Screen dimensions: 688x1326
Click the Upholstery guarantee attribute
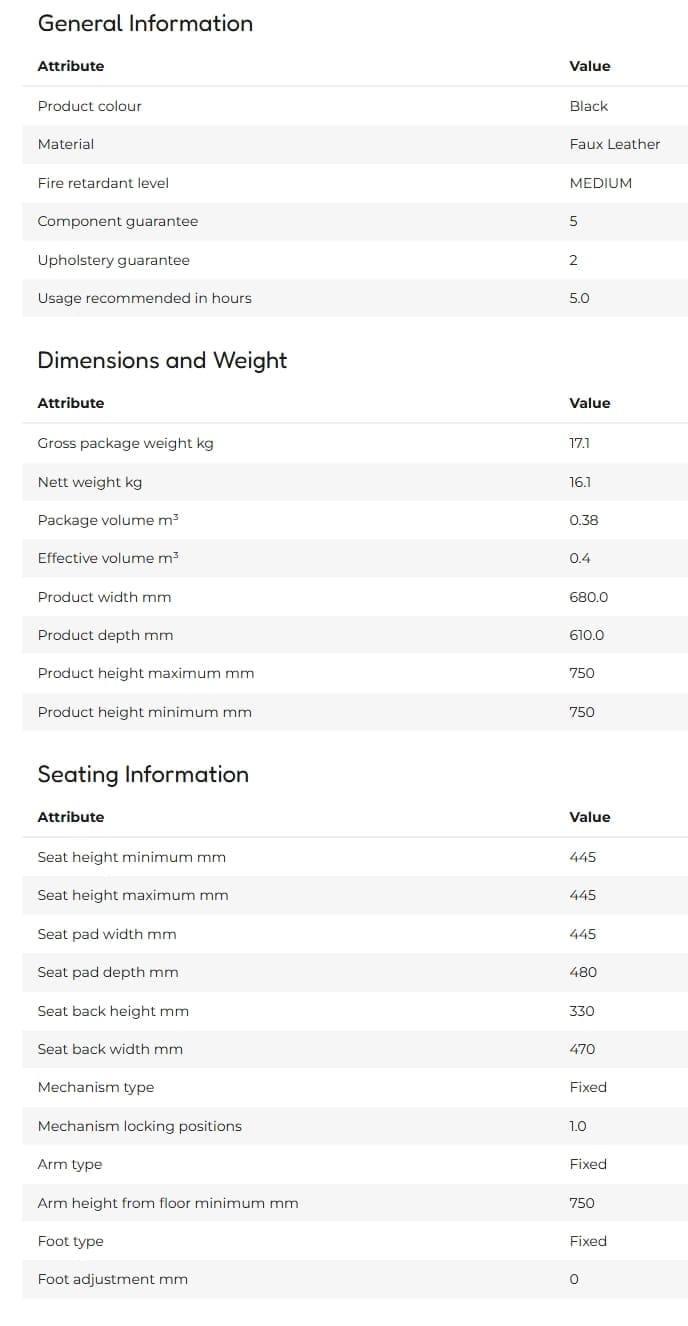(x=113, y=260)
